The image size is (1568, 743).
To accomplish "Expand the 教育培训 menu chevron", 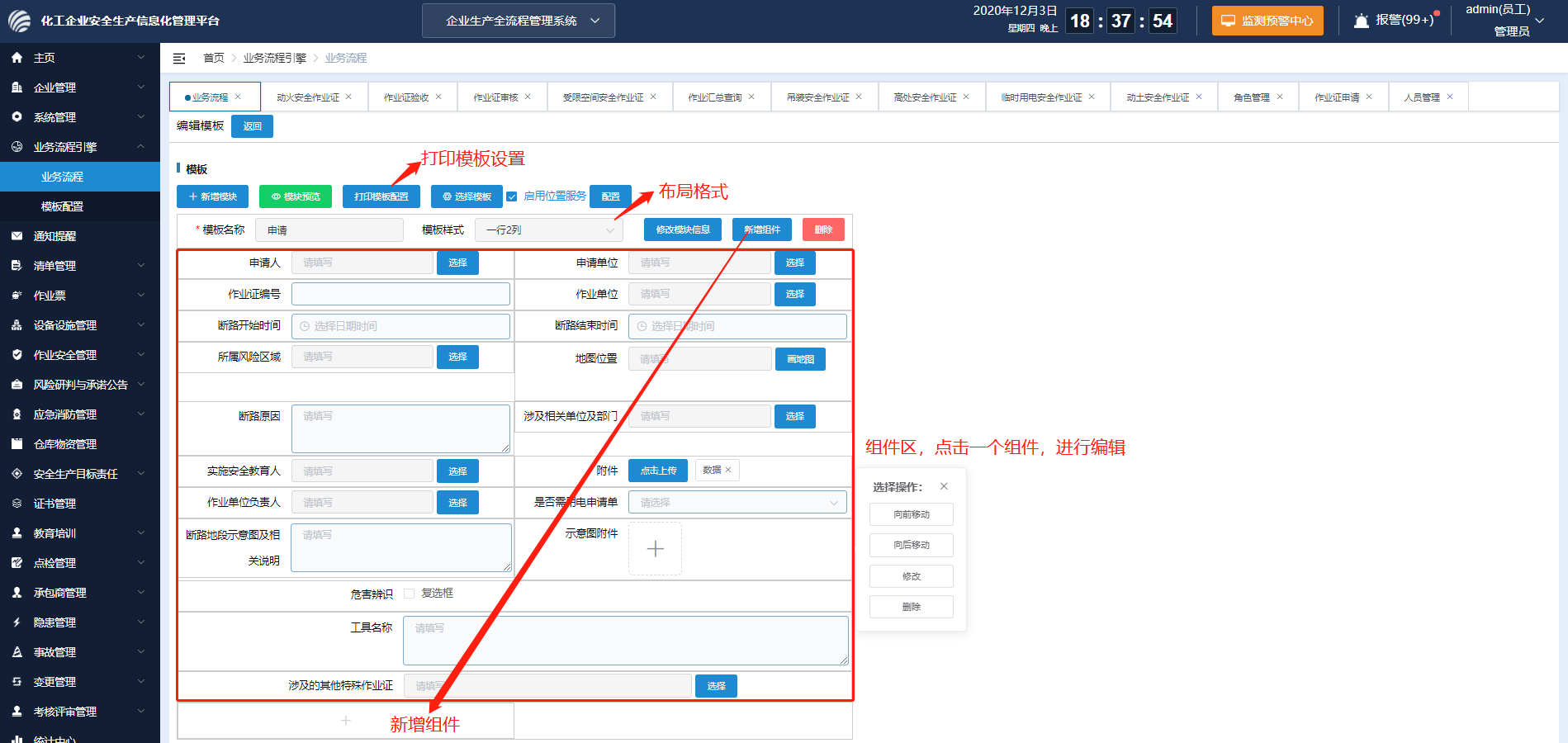I will (141, 533).
